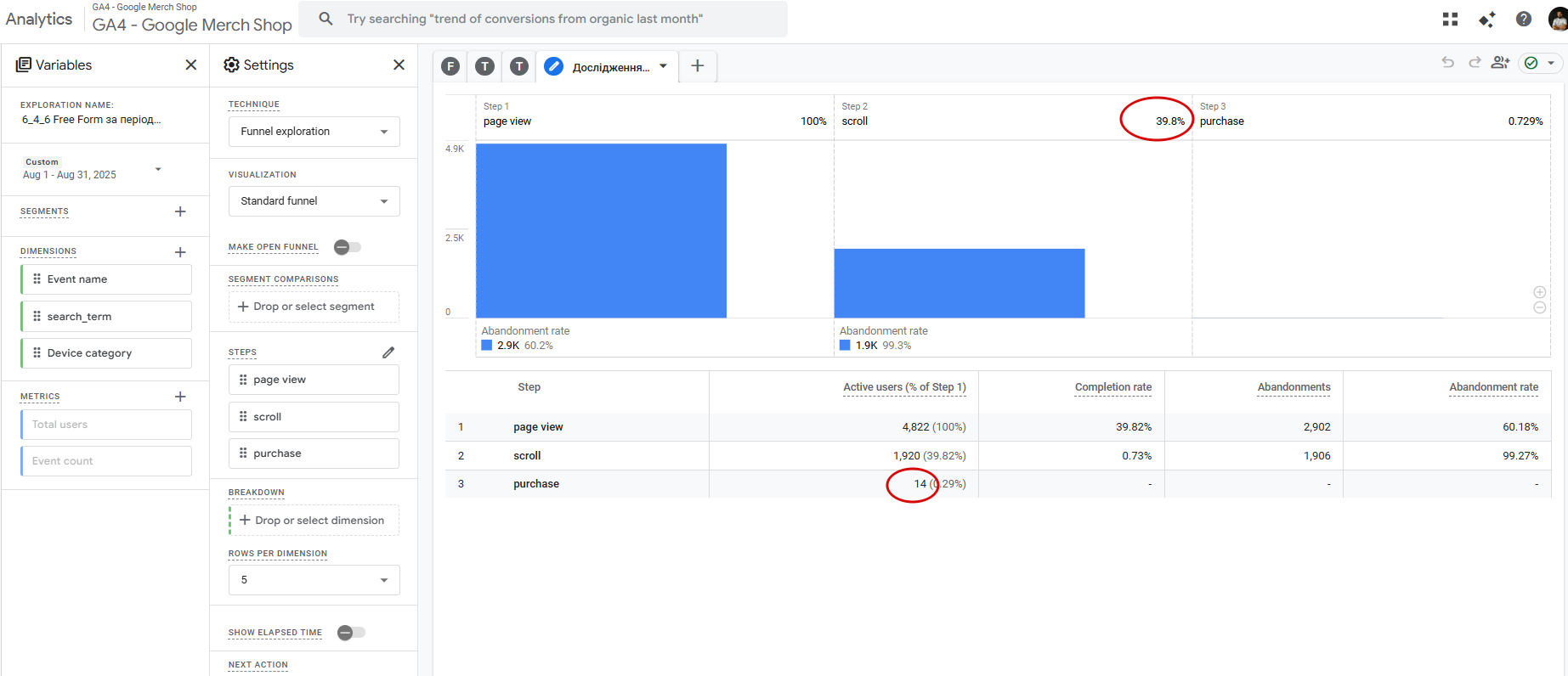Open the Help question mark icon
1568x676 pixels.
(x=1524, y=19)
